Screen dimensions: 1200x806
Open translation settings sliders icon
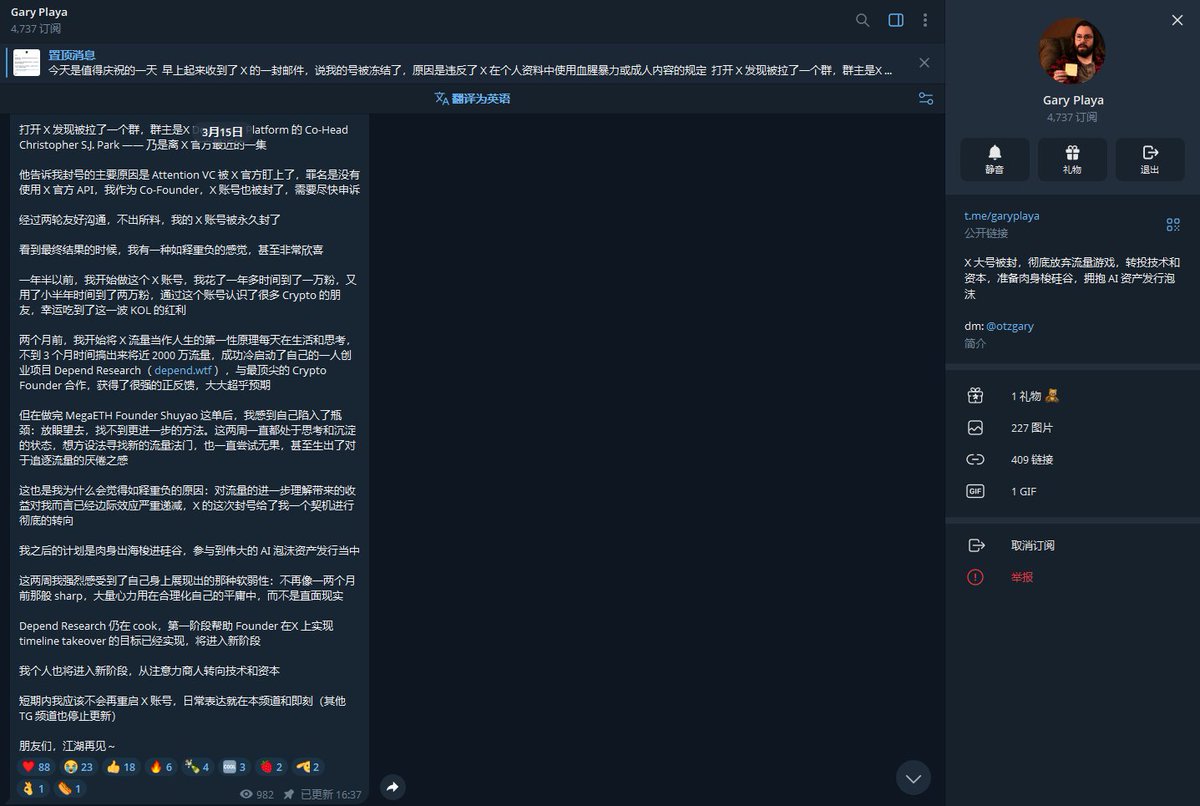[926, 98]
